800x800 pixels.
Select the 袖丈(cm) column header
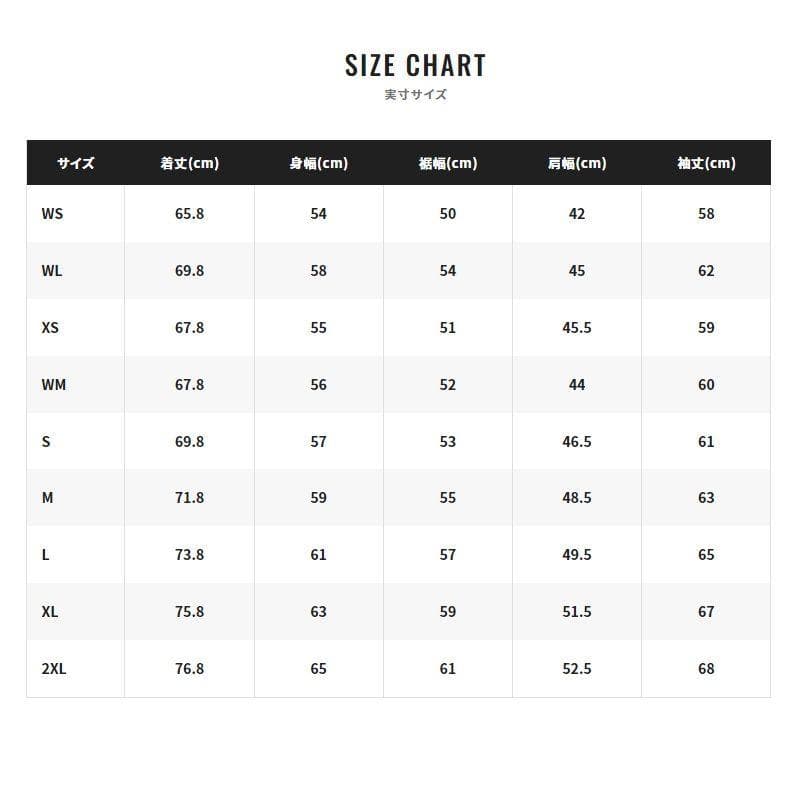(x=706, y=163)
